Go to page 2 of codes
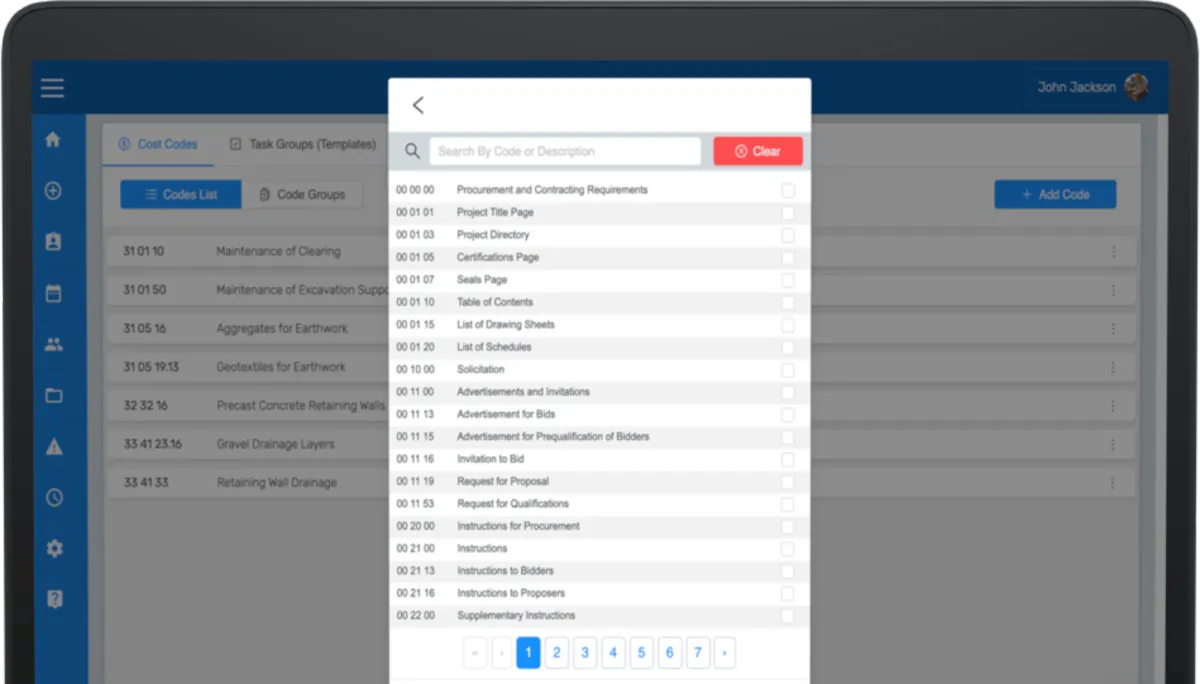The image size is (1200, 684). tap(557, 653)
